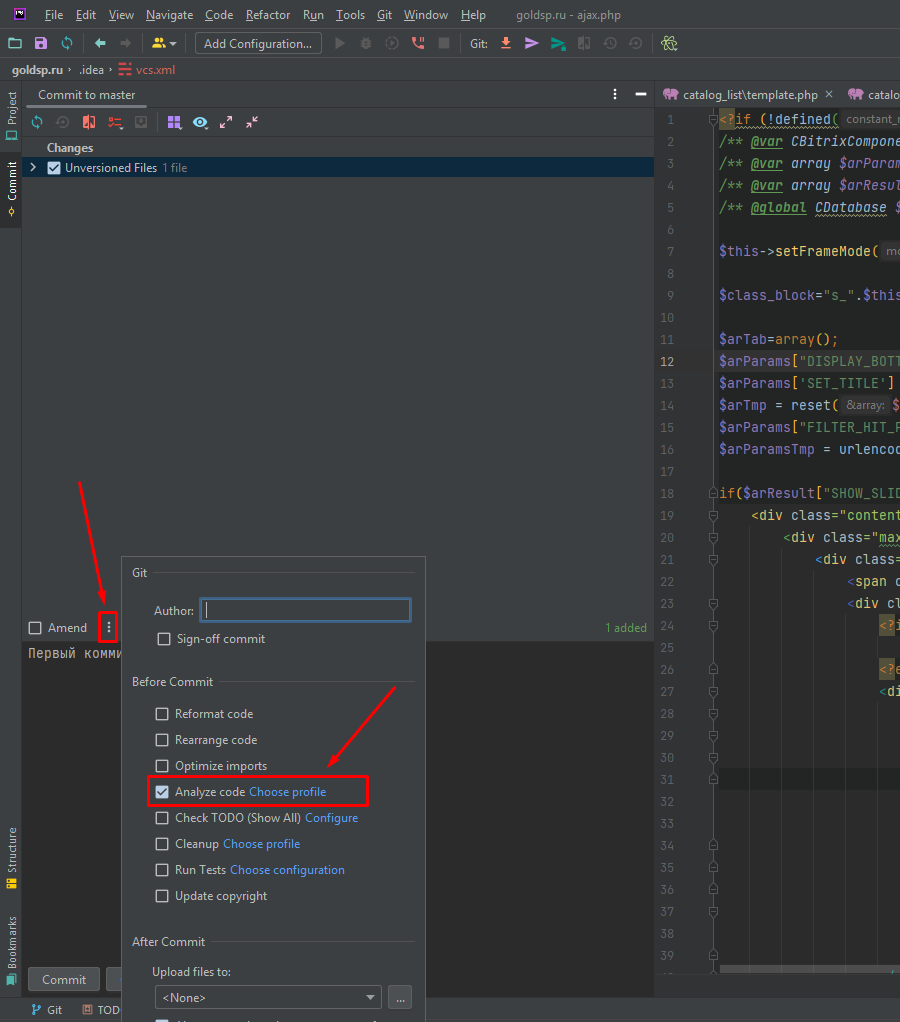Fold code block at line 18
900x1022 pixels.
point(713,493)
